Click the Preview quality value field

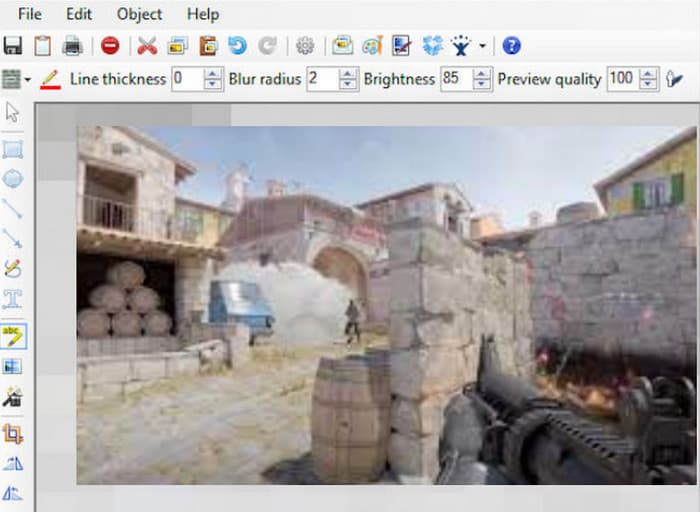pos(623,79)
